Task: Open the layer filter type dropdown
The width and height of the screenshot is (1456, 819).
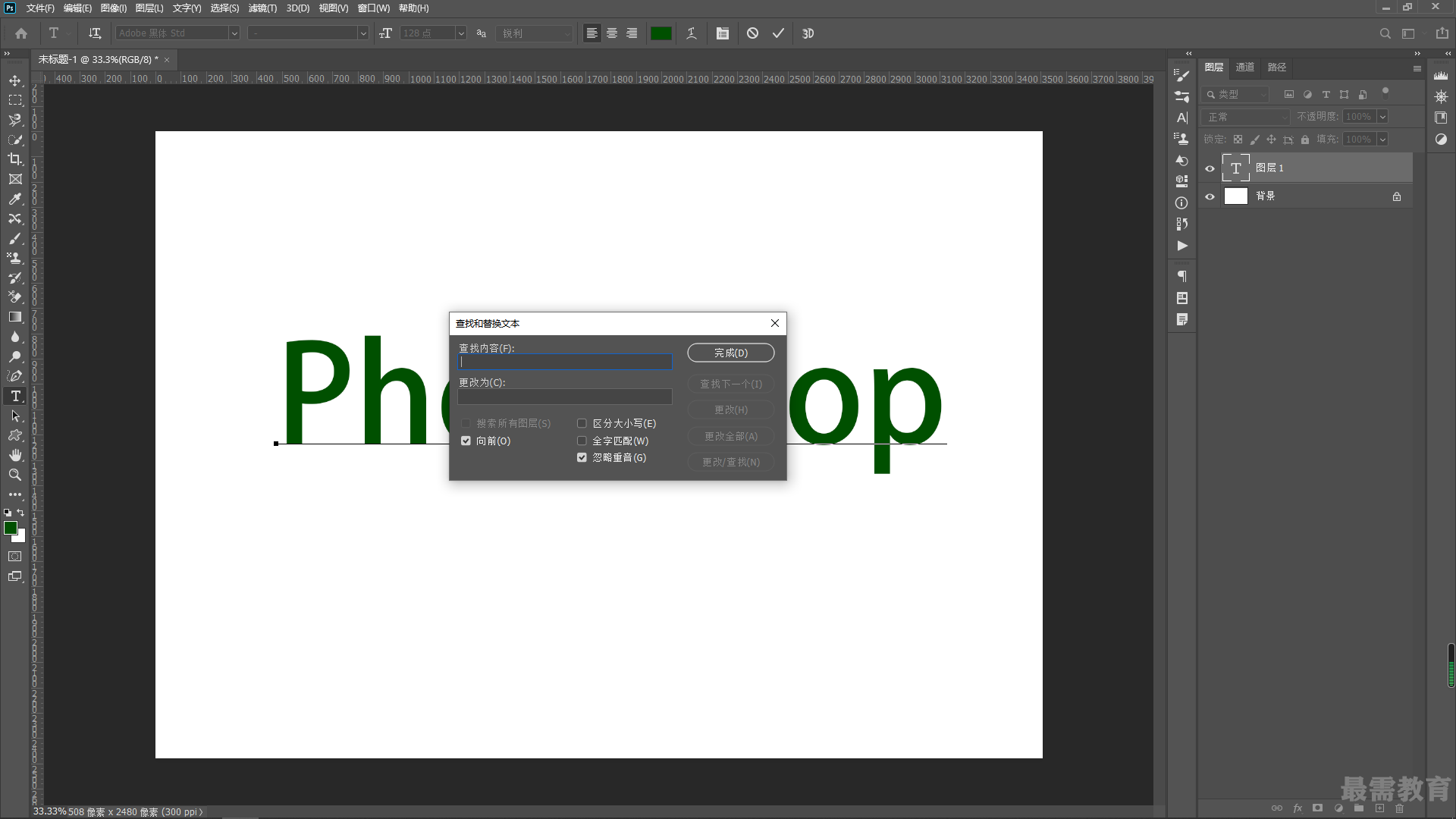Action: [1236, 95]
